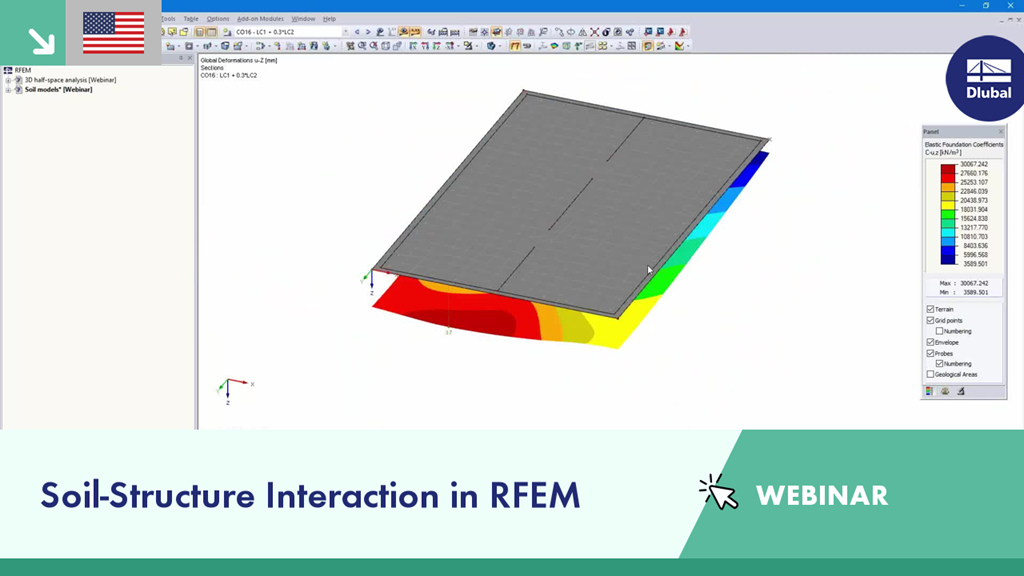
Task: Expand the Soil models tree node
Action: 8,89
